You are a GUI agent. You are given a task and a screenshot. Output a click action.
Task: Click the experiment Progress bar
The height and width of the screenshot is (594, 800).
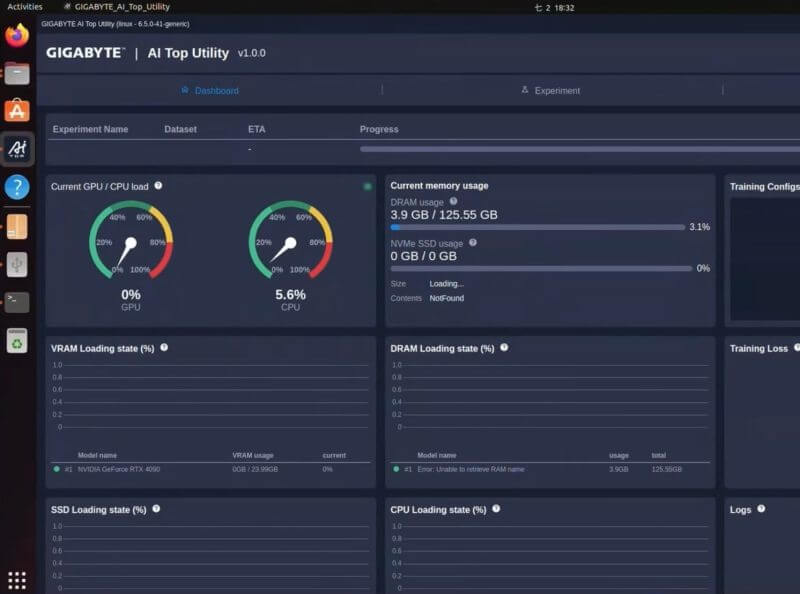[x=580, y=149]
